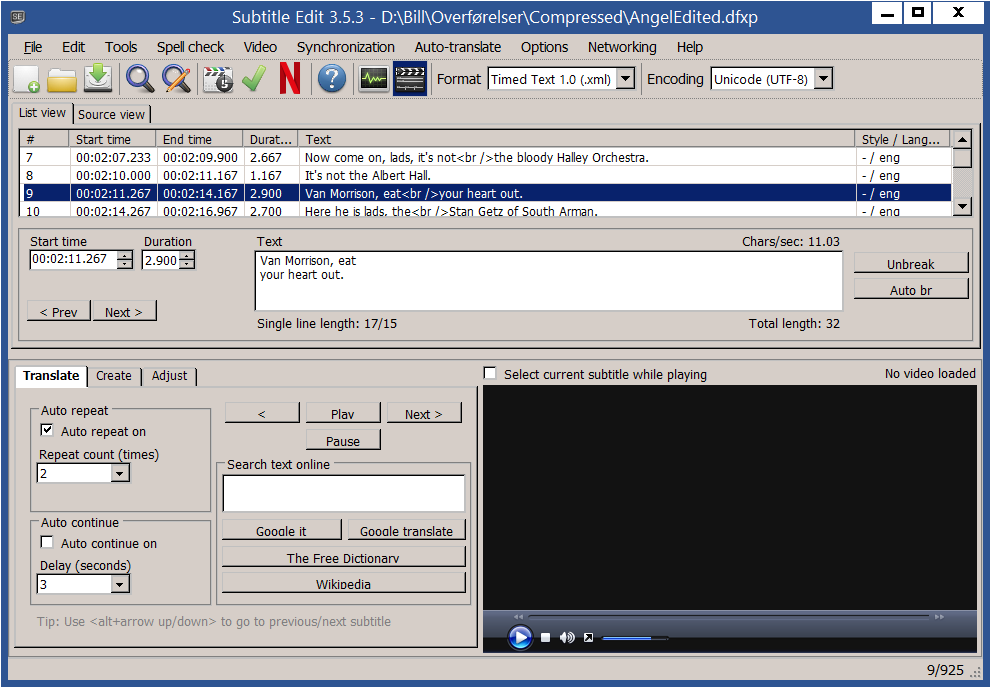The height and width of the screenshot is (688, 991).
Task: Click the Start time spinner arrows
Action: [x=125, y=260]
